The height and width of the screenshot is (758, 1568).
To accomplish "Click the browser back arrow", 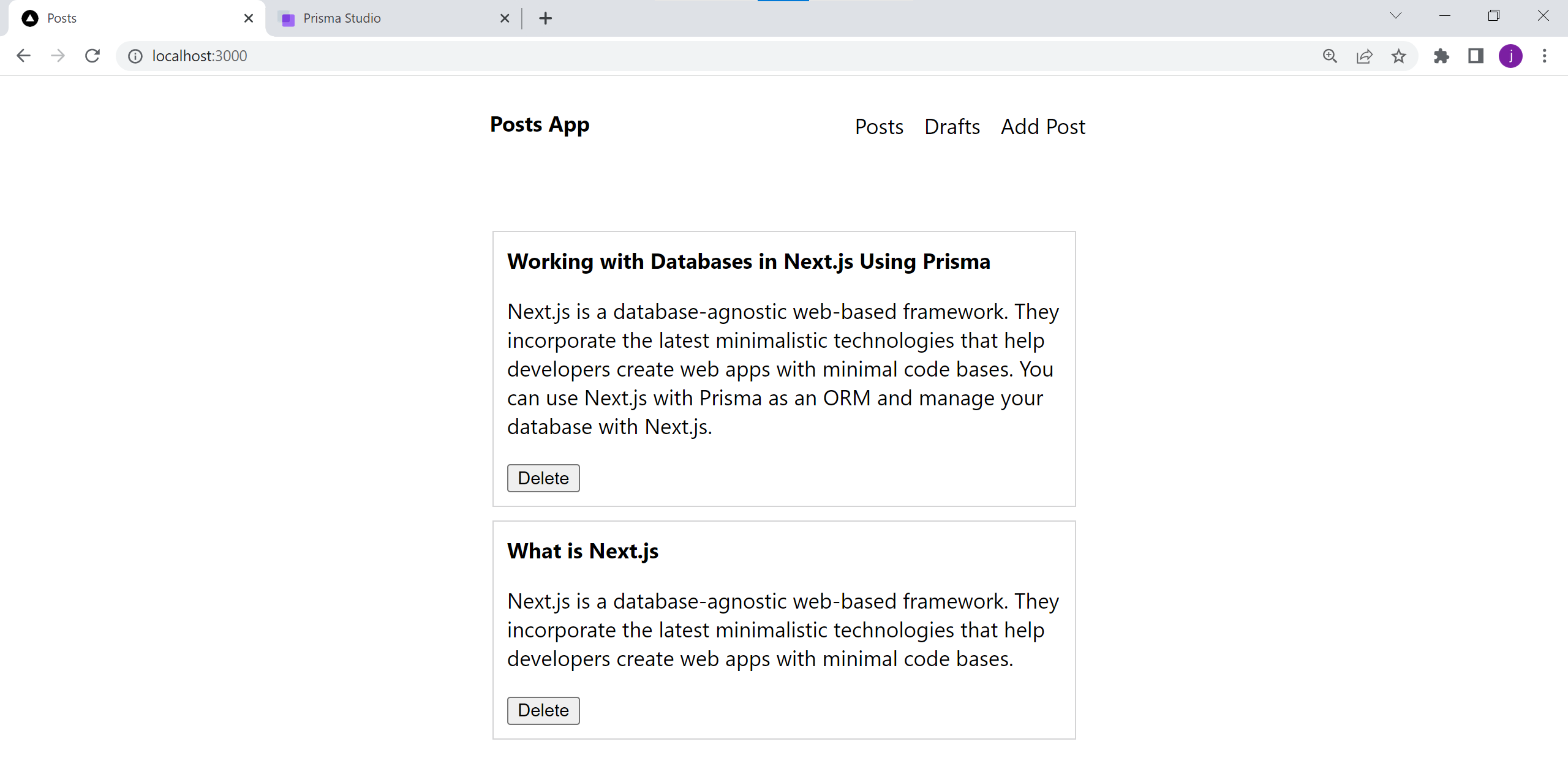I will tap(23, 56).
